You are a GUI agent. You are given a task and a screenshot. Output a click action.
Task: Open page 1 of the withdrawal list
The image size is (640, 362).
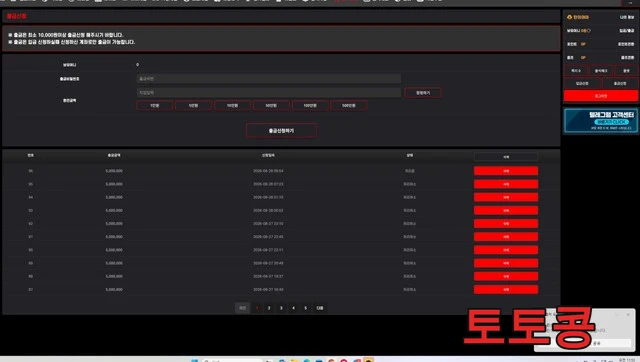(257, 308)
